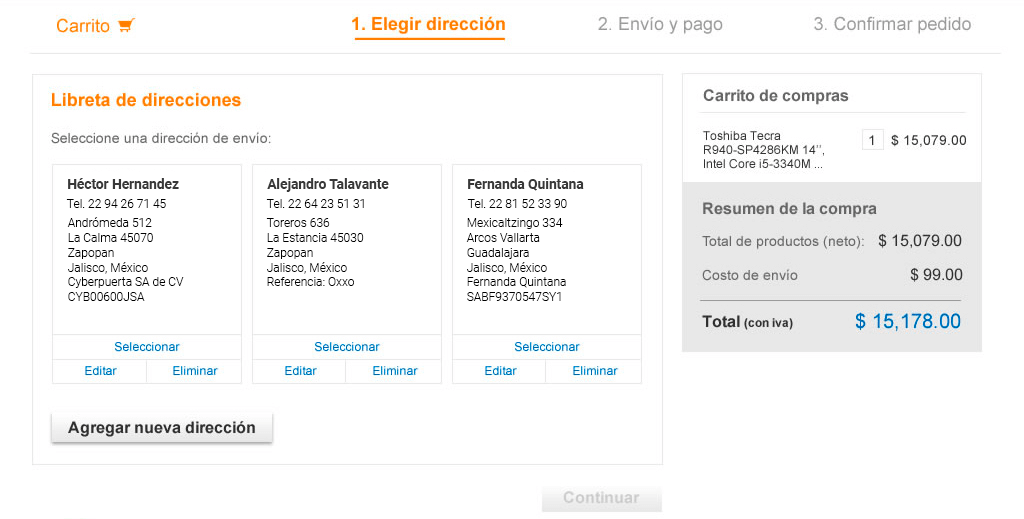Click the Continuar button
The width and height of the screenshot is (1024, 519).
[x=601, y=498]
